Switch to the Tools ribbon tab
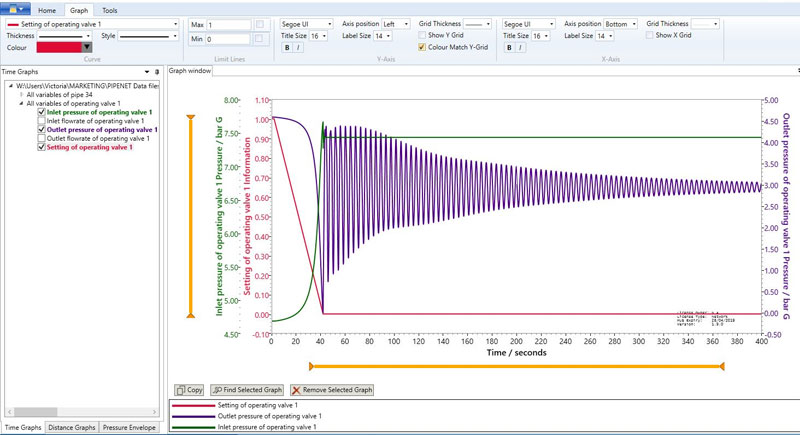This screenshot has height=435, width=800. pyautogui.click(x=110, y=10)
